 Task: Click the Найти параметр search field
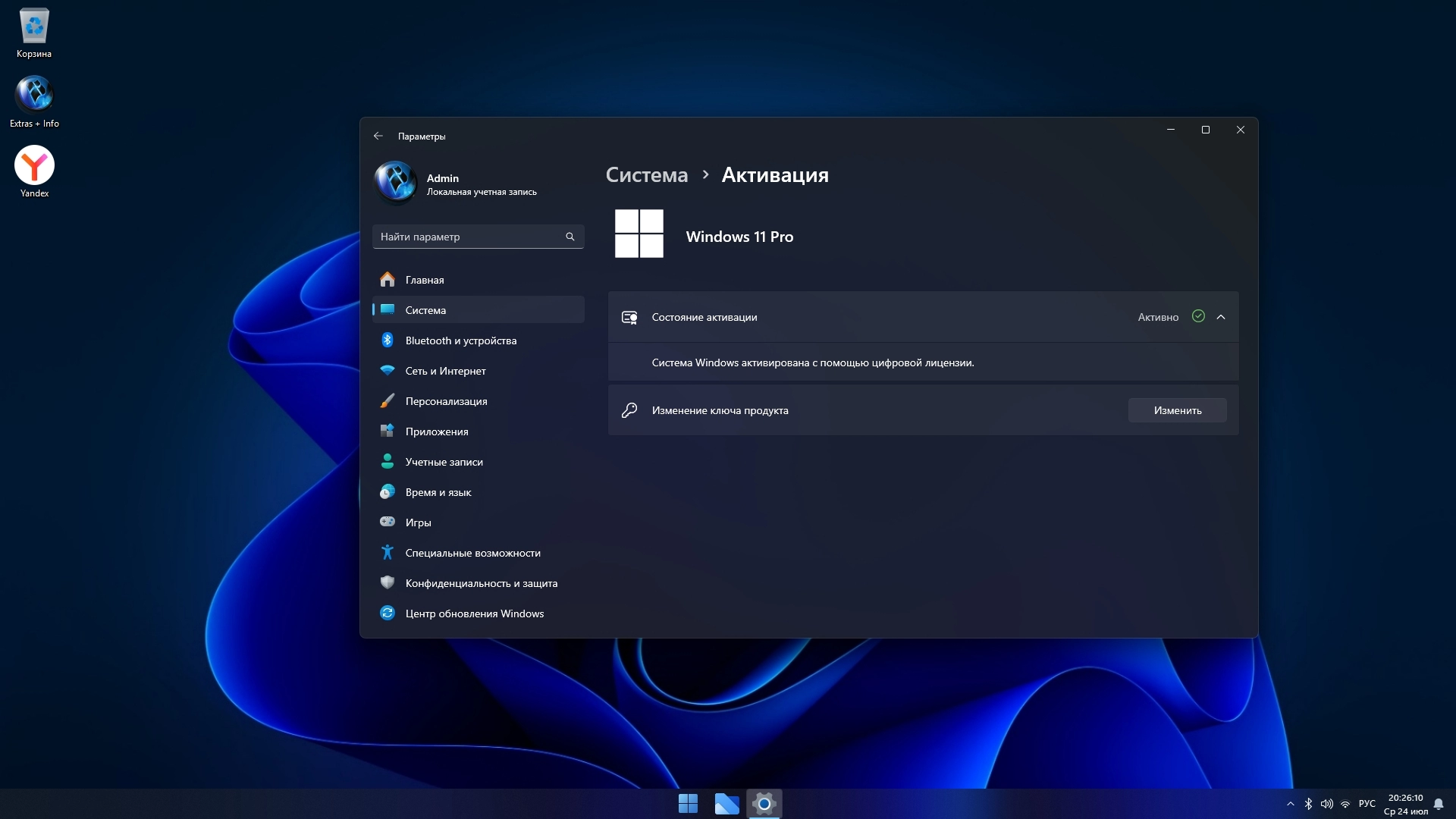(x=470, y=237)
